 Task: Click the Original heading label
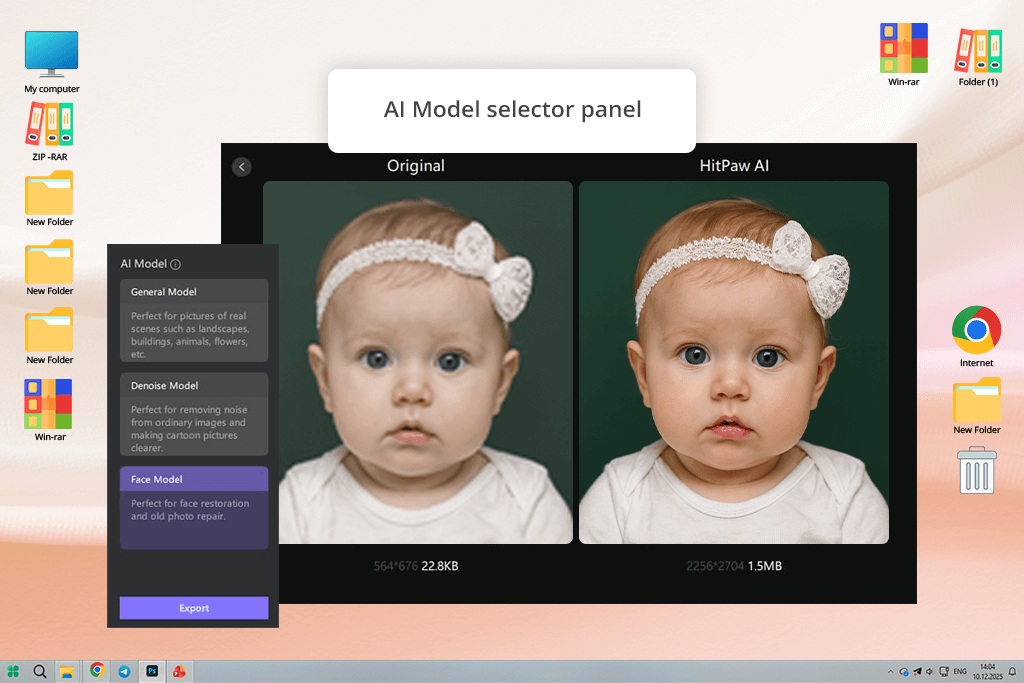point(416,166)
